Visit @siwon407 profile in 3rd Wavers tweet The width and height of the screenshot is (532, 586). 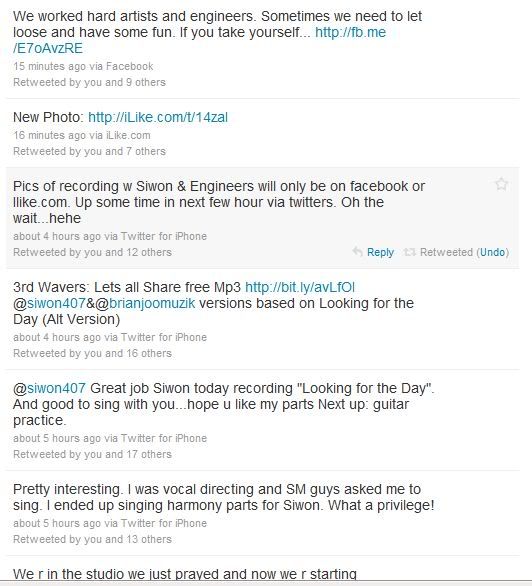click(49, 303)
